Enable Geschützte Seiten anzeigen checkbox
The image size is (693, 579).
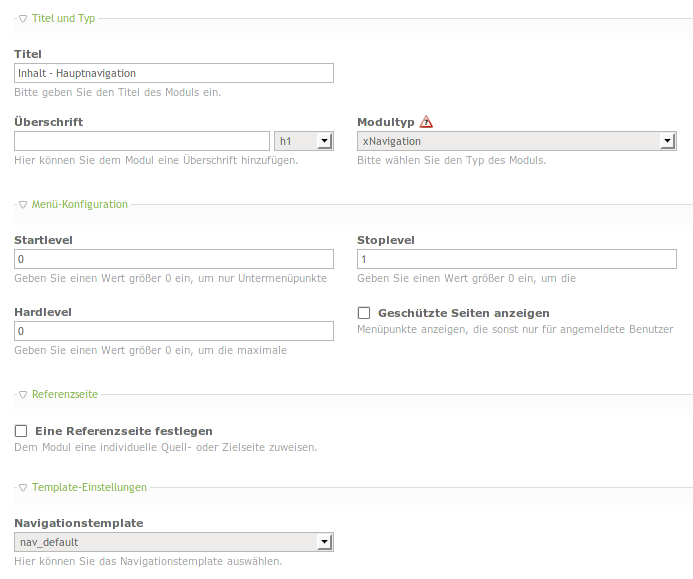pyautogui.click(x=364, y=313)
